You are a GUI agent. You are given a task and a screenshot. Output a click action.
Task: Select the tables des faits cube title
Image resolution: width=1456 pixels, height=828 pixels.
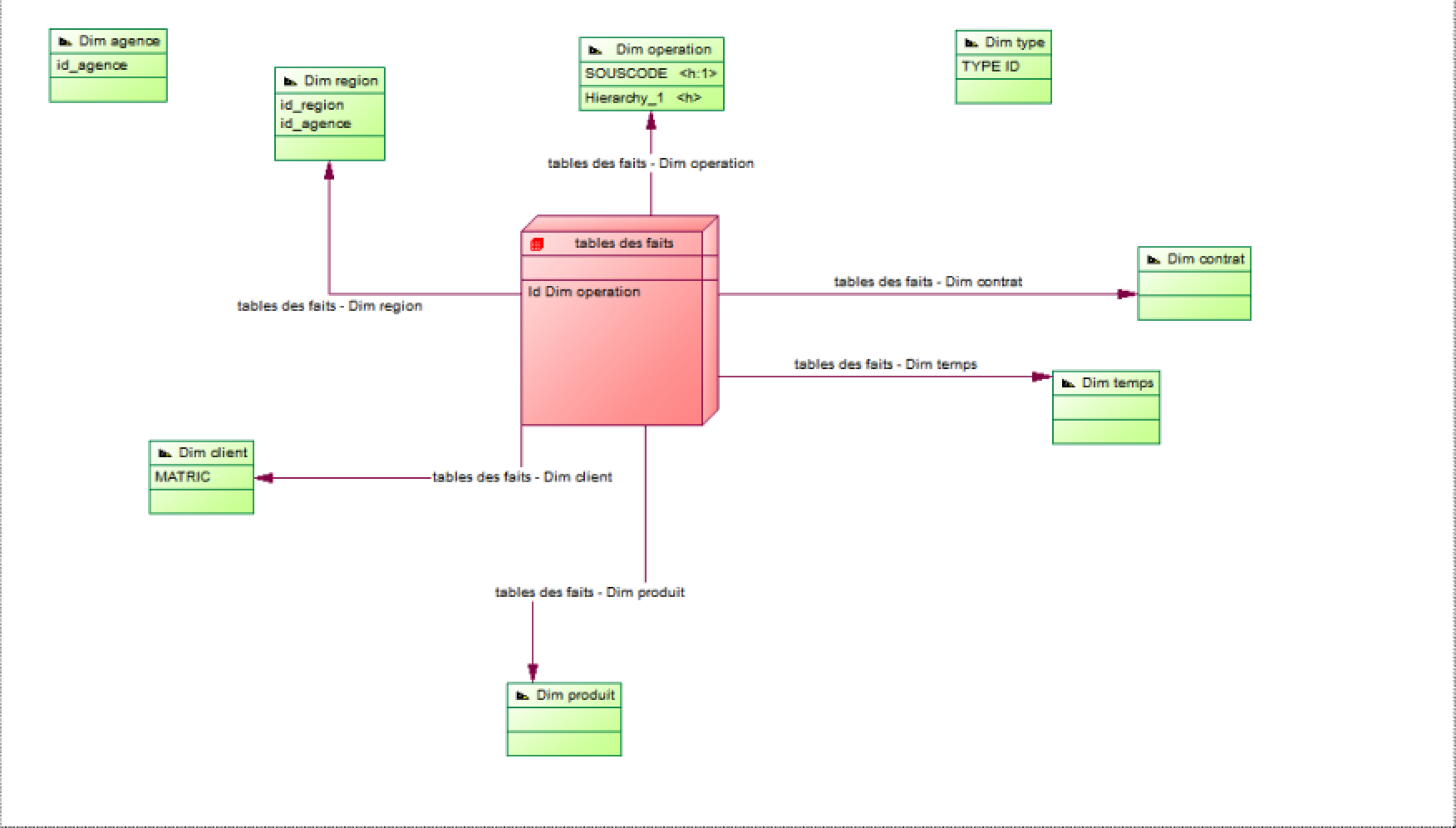point(624,243)
